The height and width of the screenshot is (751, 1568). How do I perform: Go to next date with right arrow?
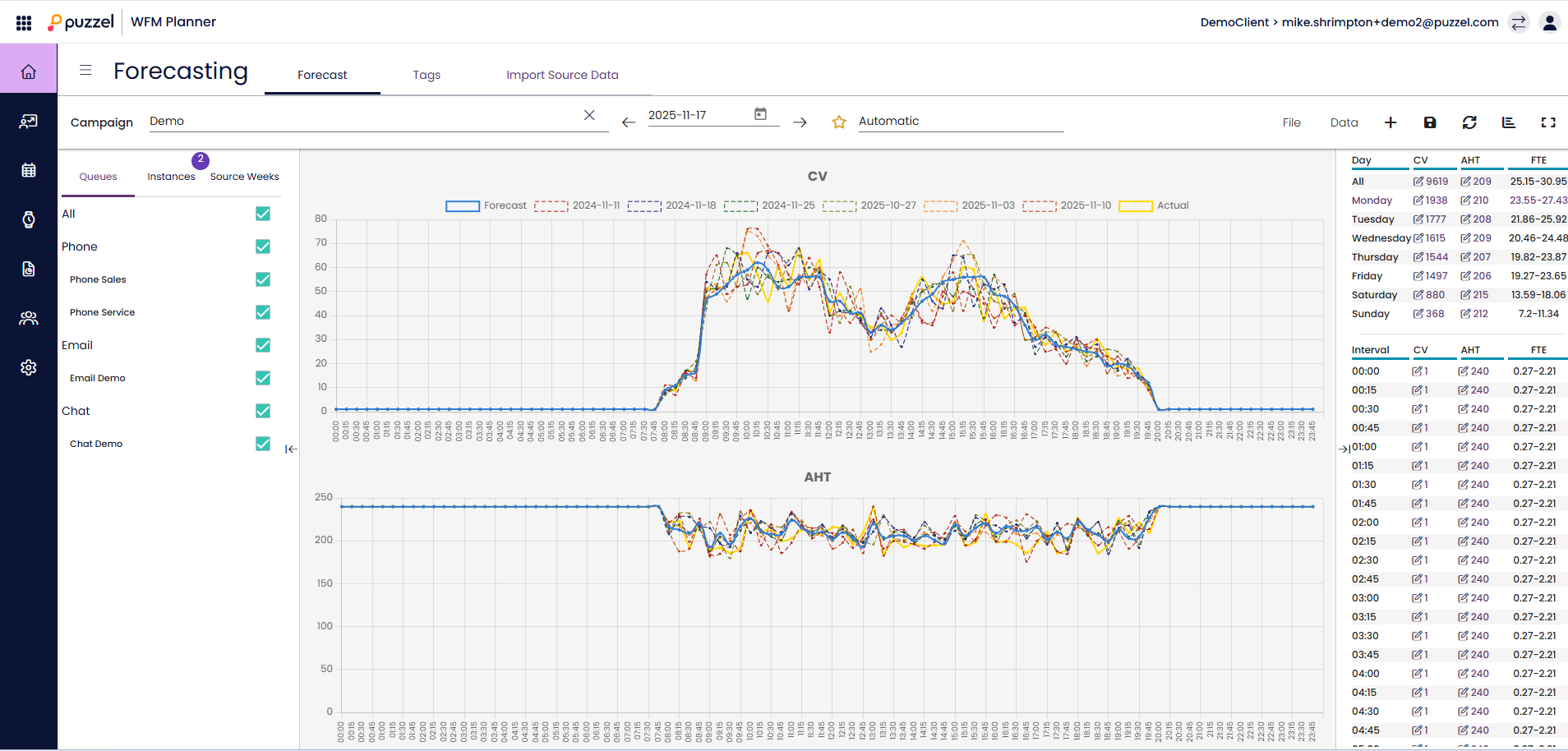click(800, 122)
